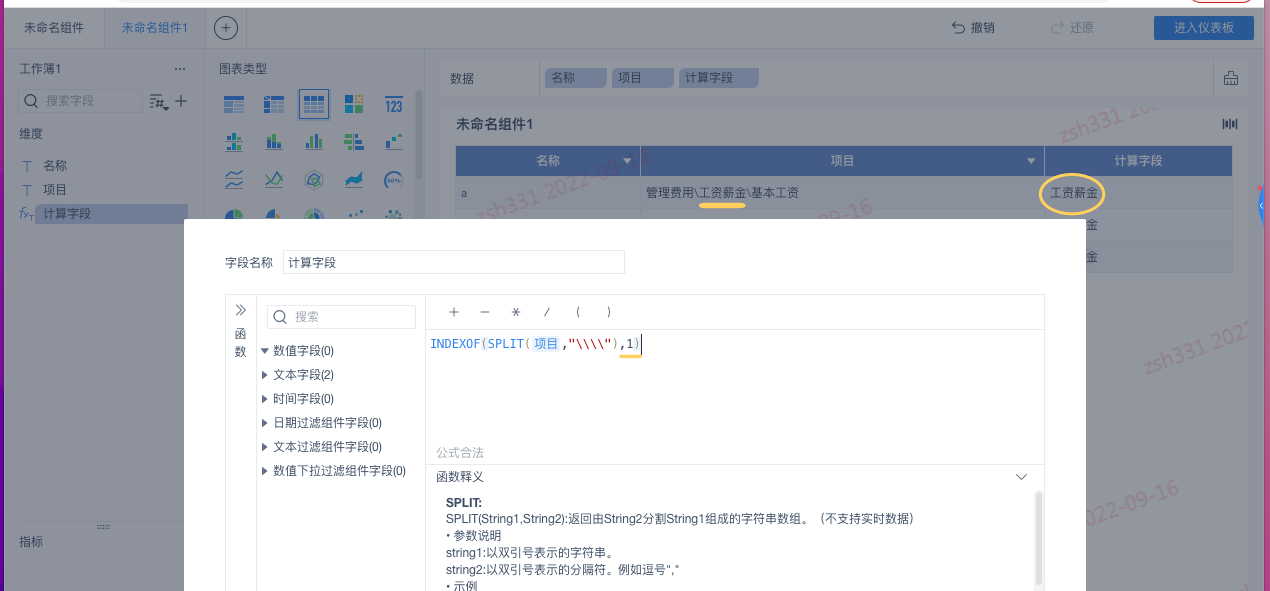
Task: Select the percentage gauge chart type
Action: pyautogui.click(x=394, y=180)
